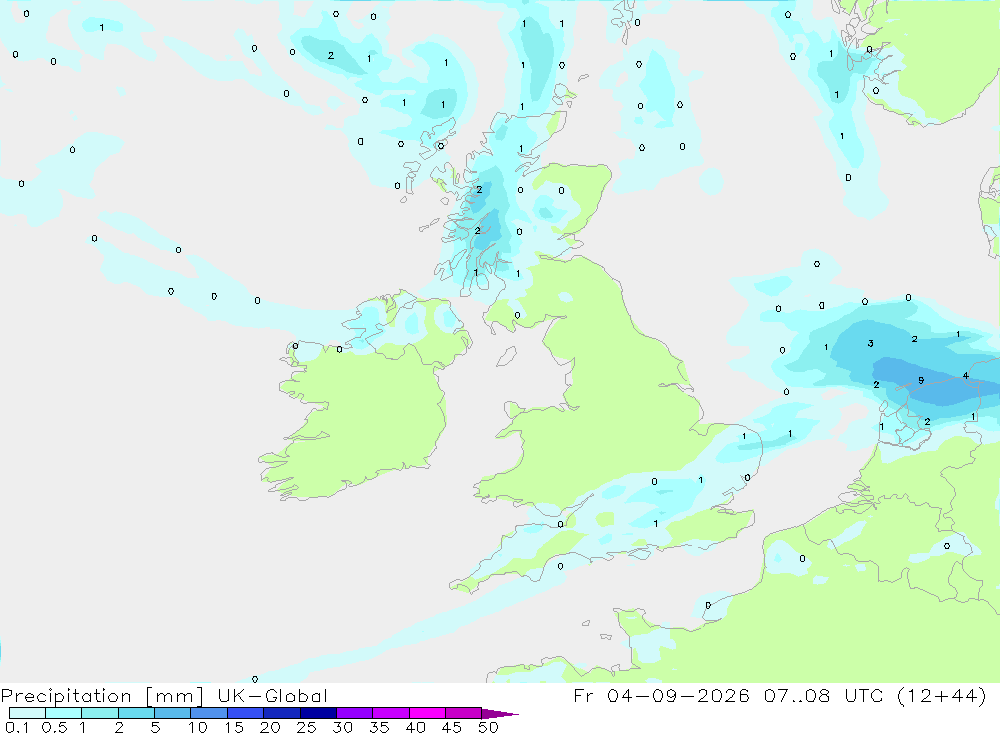
Task: Click the violet 30–35 mm legend swatch
Action: click(x=355, y=713)
